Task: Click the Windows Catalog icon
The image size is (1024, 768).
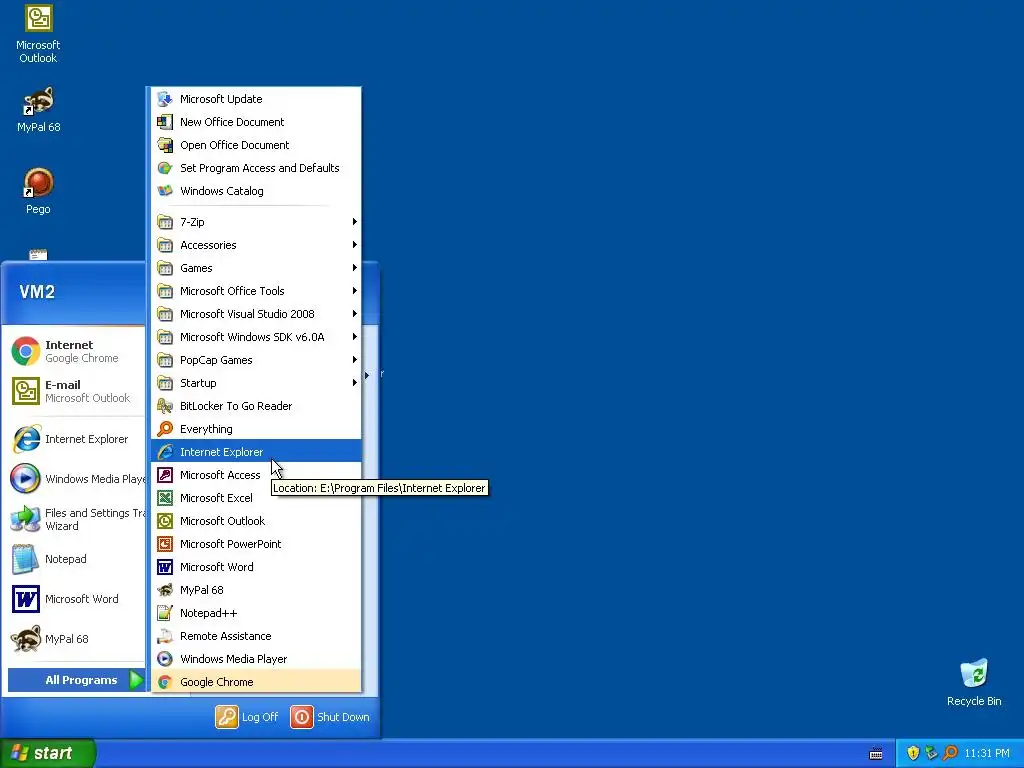Action: (x=165, y=191)
